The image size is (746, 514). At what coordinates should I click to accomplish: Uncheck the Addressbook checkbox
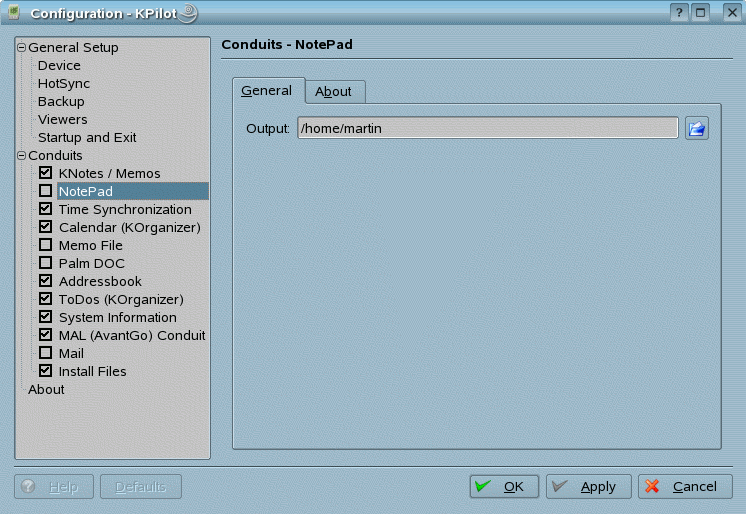click(x=46, y=281)
